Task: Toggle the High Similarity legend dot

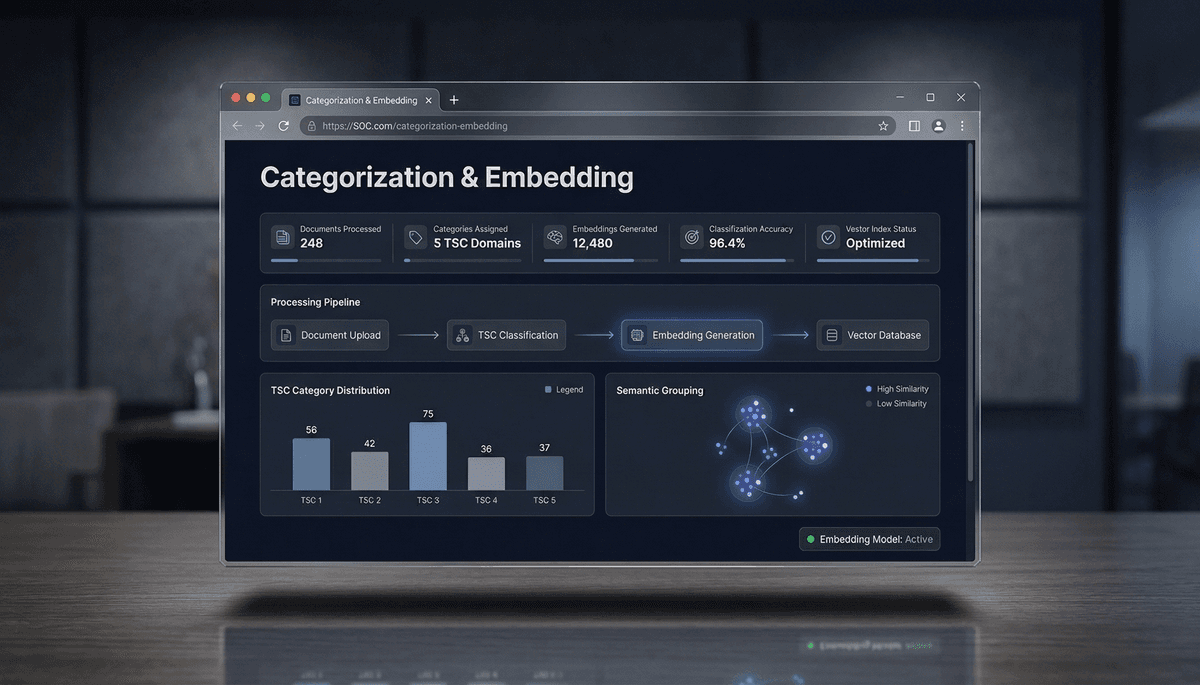Action: 868,389
